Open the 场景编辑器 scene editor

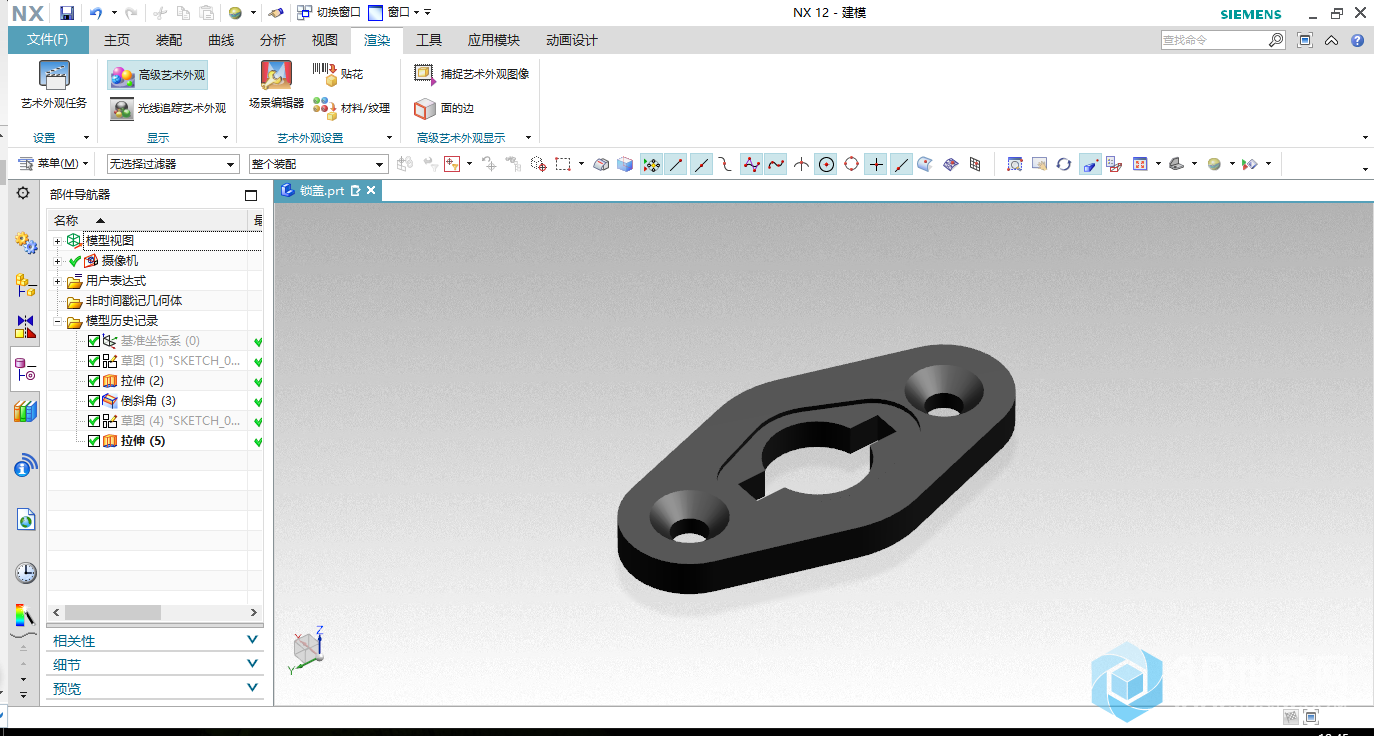click(x=276, y=85)
